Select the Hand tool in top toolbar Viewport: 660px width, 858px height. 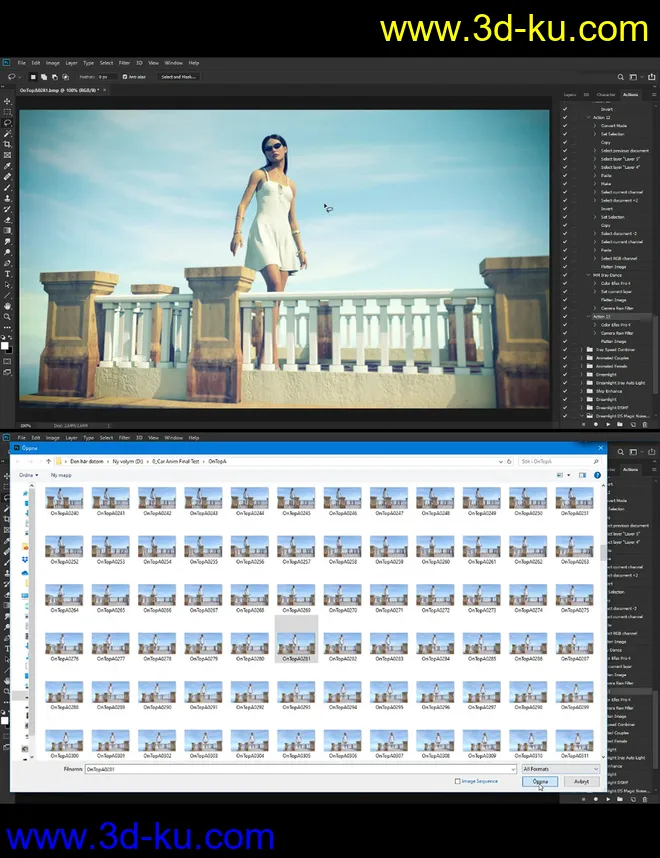8,305
